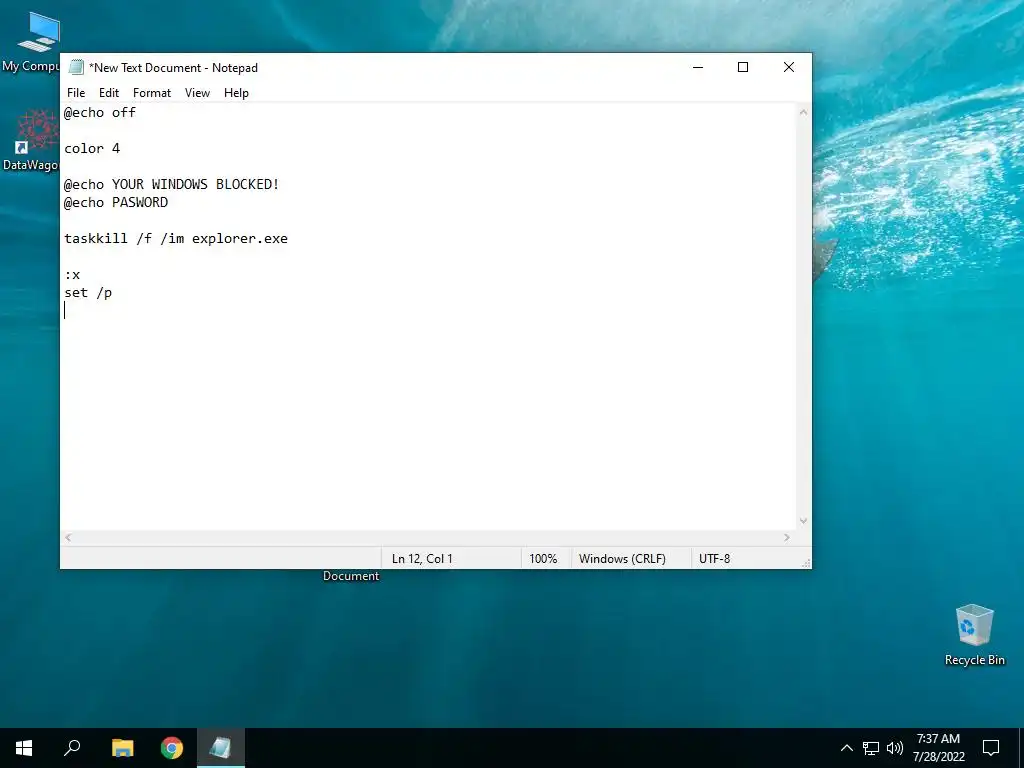Viewport: 1024px width, 768px height.
Task: Click vertical scrollbar up arrow
Action: point(803,112)
